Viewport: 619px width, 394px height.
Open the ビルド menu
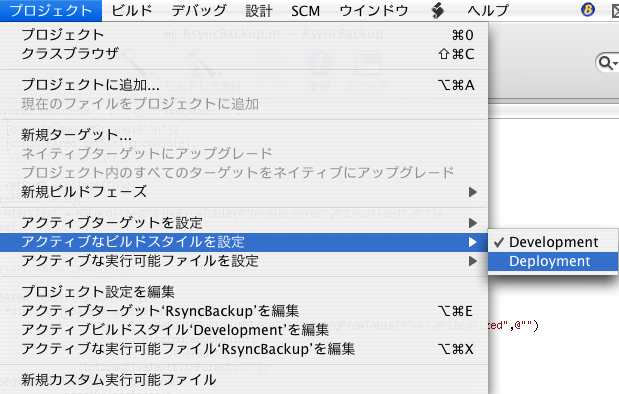[132, 10]
